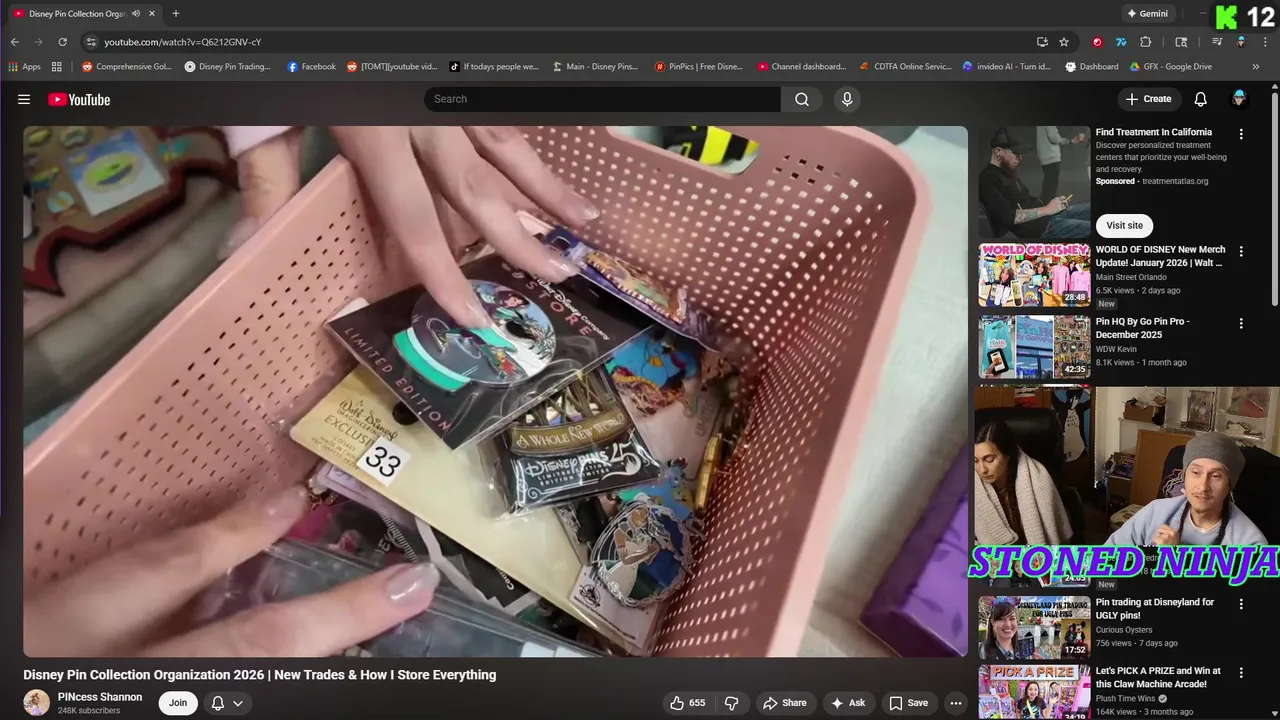Ask about this video

tap(847, 703)
